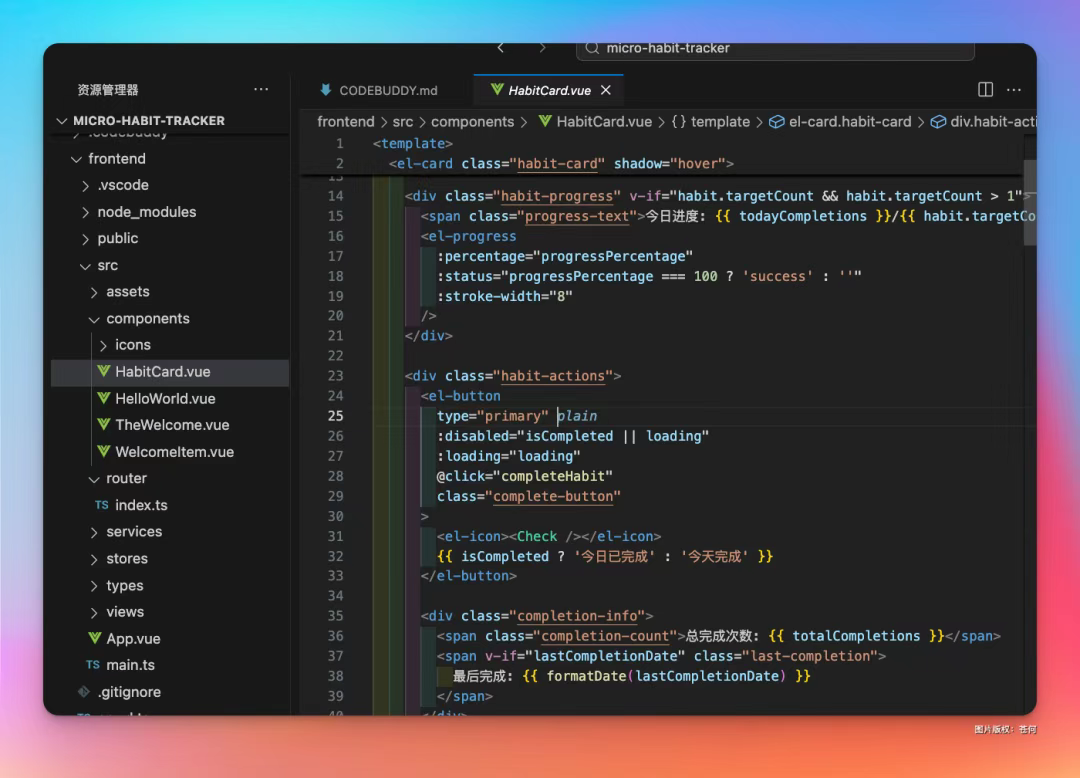Click the split editor right icon
Image resolution: width=1080 pixels, height=778 pixels.
coord(985,90)
